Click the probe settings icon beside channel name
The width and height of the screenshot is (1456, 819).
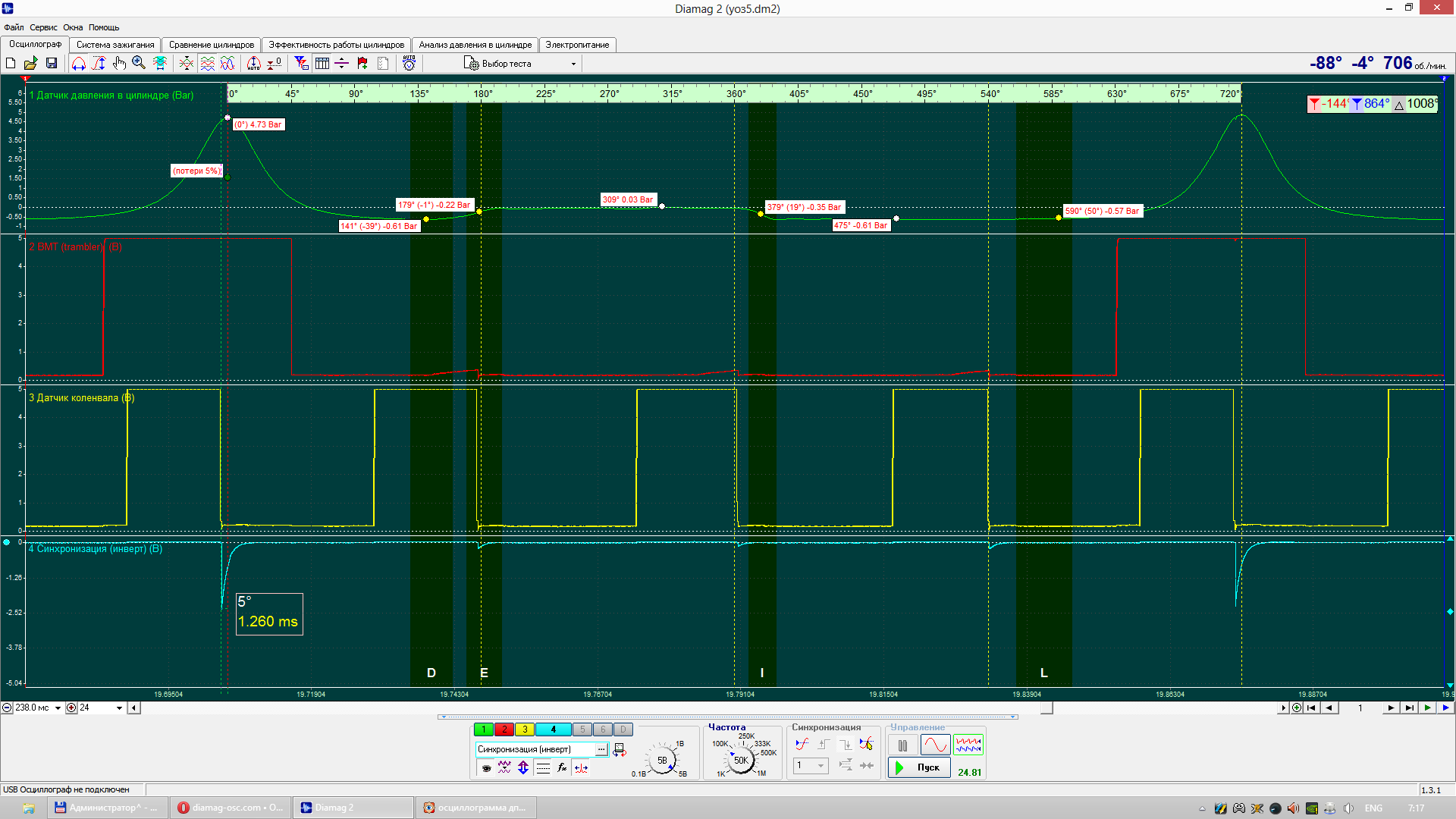click(x=620, y=750)
